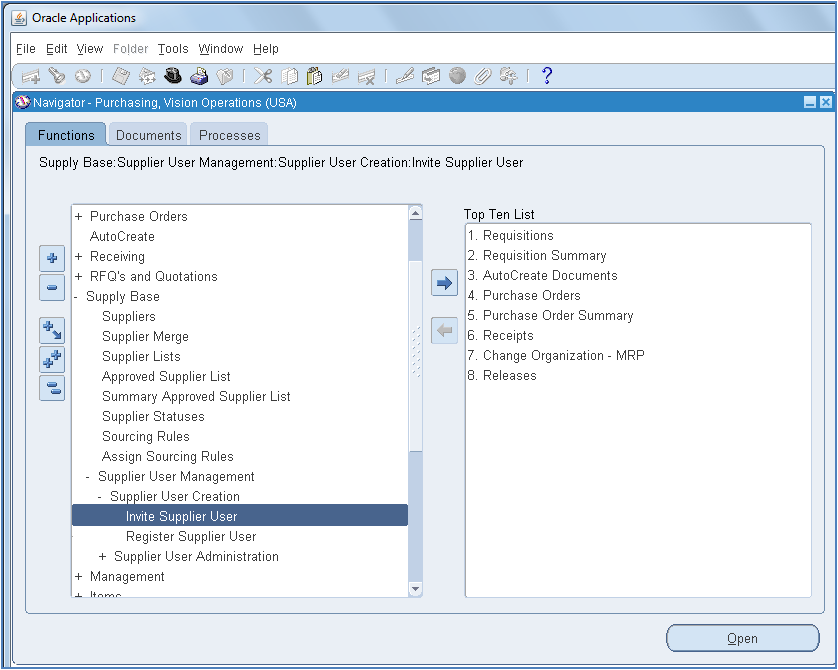Open the File menu
Image resolution: width=838 pixels, height=670 pixels.
(26, 49)
